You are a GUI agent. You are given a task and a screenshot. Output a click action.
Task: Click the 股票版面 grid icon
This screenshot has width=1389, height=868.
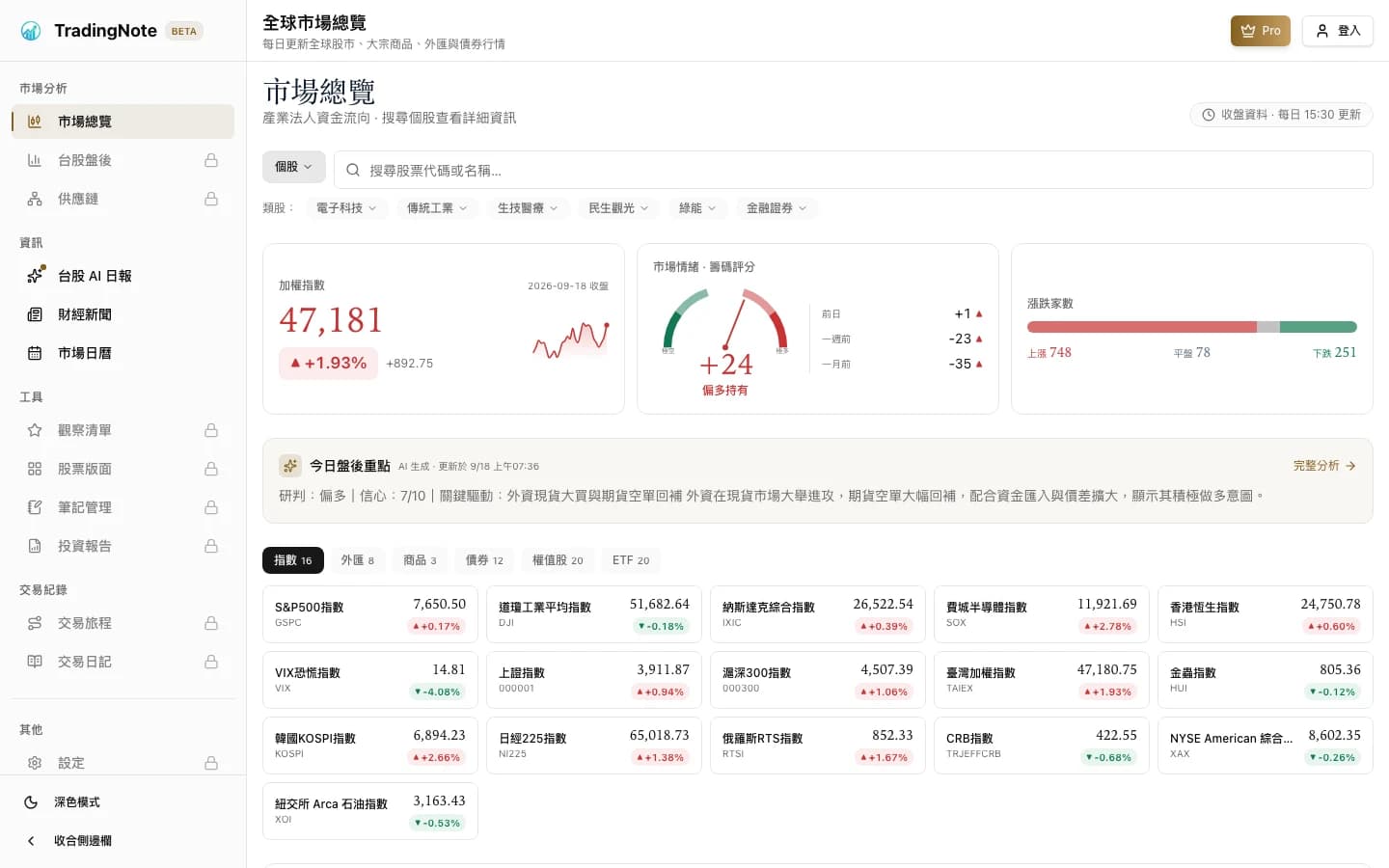click(x=35, y=469)
